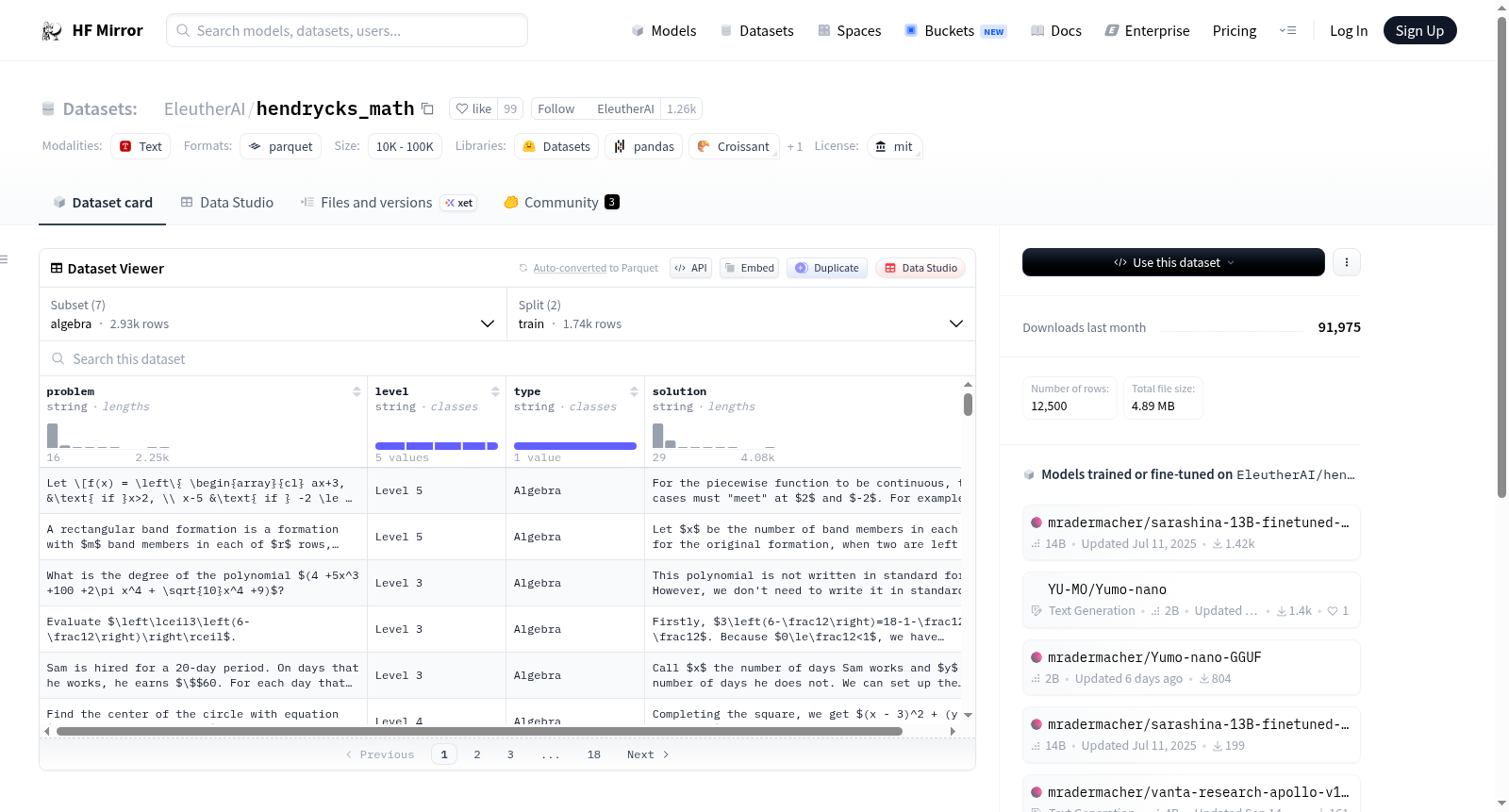Go to page 3 of the table

coord(510,754)
